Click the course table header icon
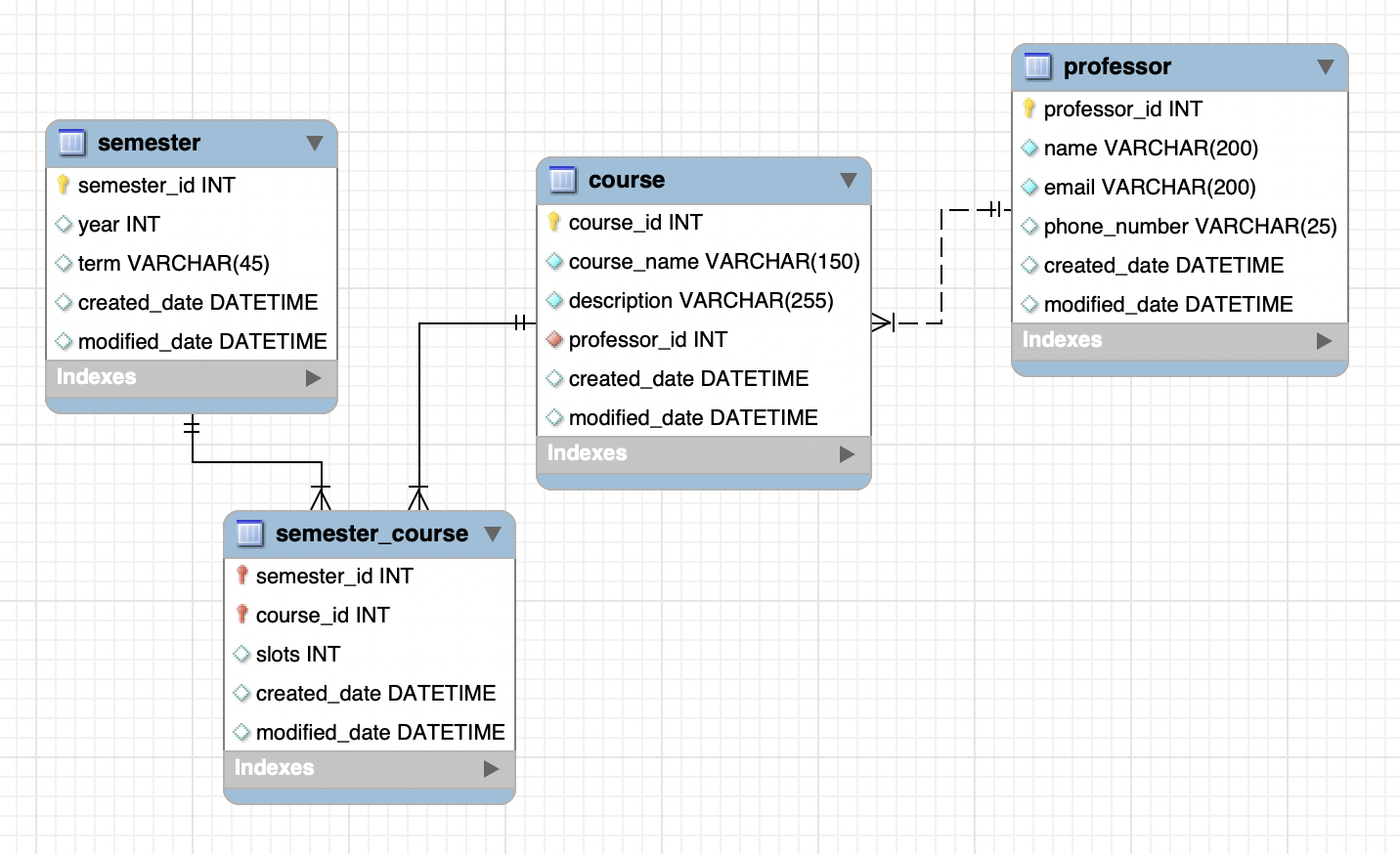Screen dimensions: 1400x854 [x=563, y=180]
